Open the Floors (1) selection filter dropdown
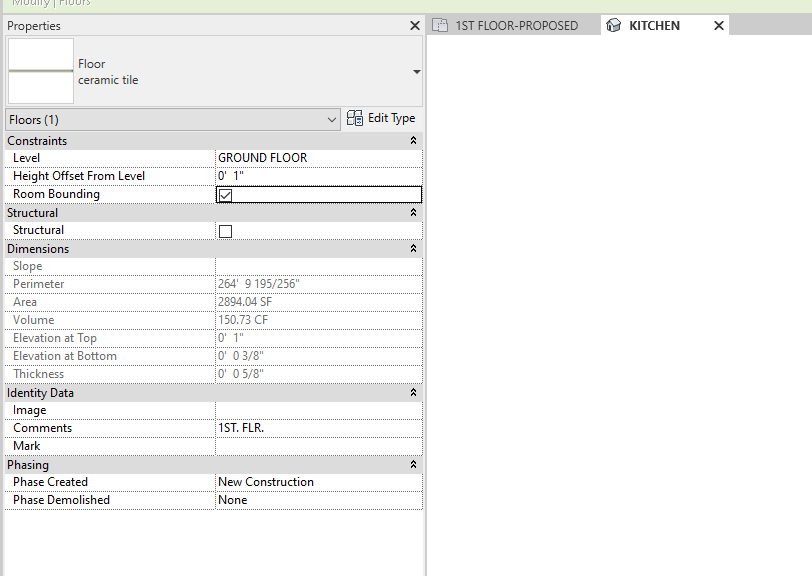The height and width of the screenshot is (576, 812). pyautogui.click(x=333, y=119)
